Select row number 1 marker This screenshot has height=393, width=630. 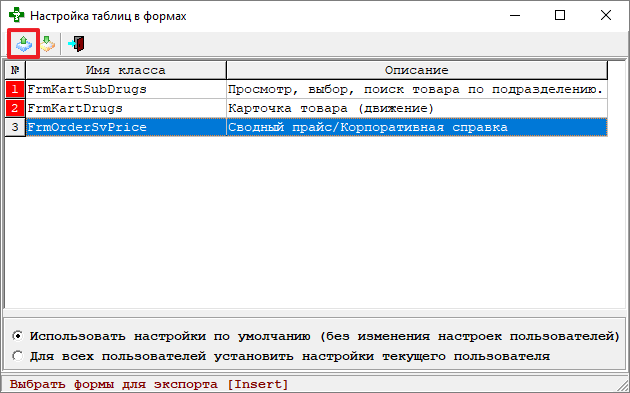click(x=15, y=89)
